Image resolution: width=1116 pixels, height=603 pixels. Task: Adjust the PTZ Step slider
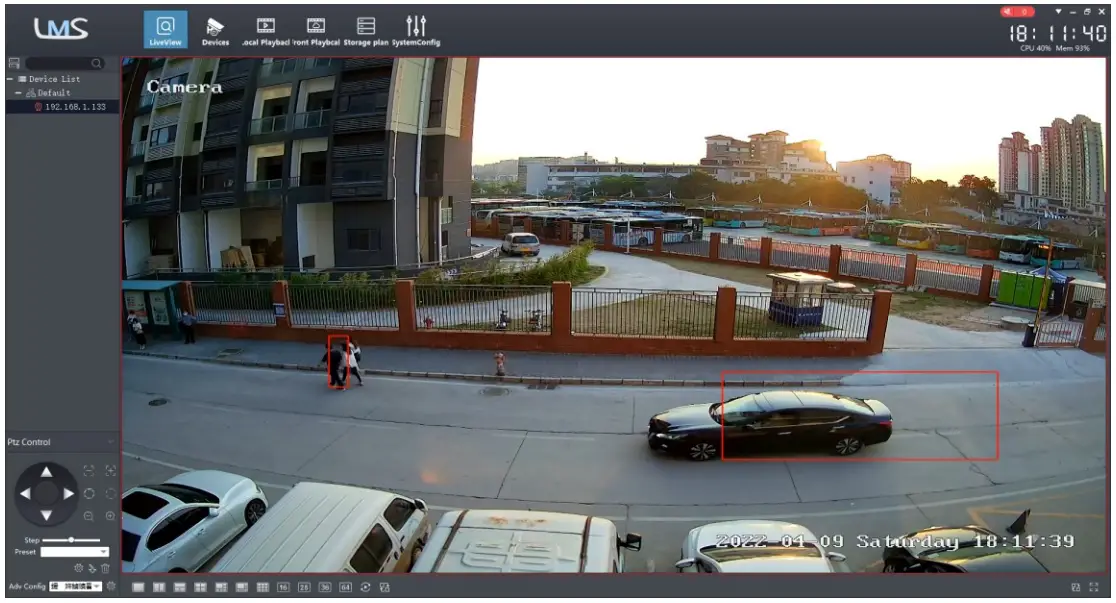[x=71, y=540]
